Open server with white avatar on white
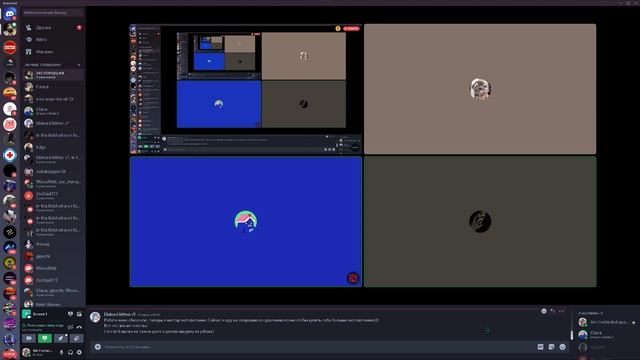Image resolution: width=640 pixels, height=360 pixels. (10, 109)
